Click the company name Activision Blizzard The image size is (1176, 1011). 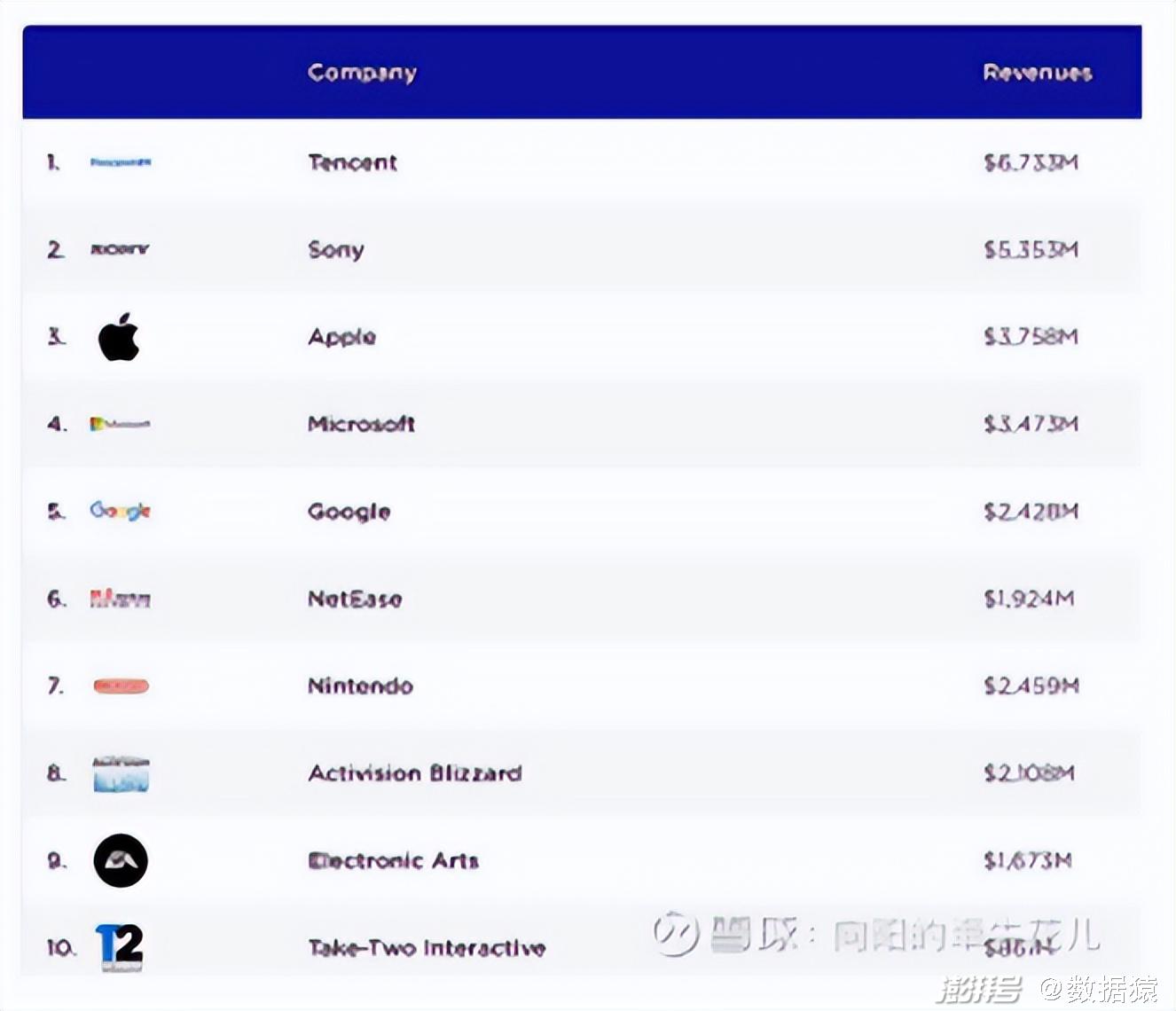[x=415, y=773]
